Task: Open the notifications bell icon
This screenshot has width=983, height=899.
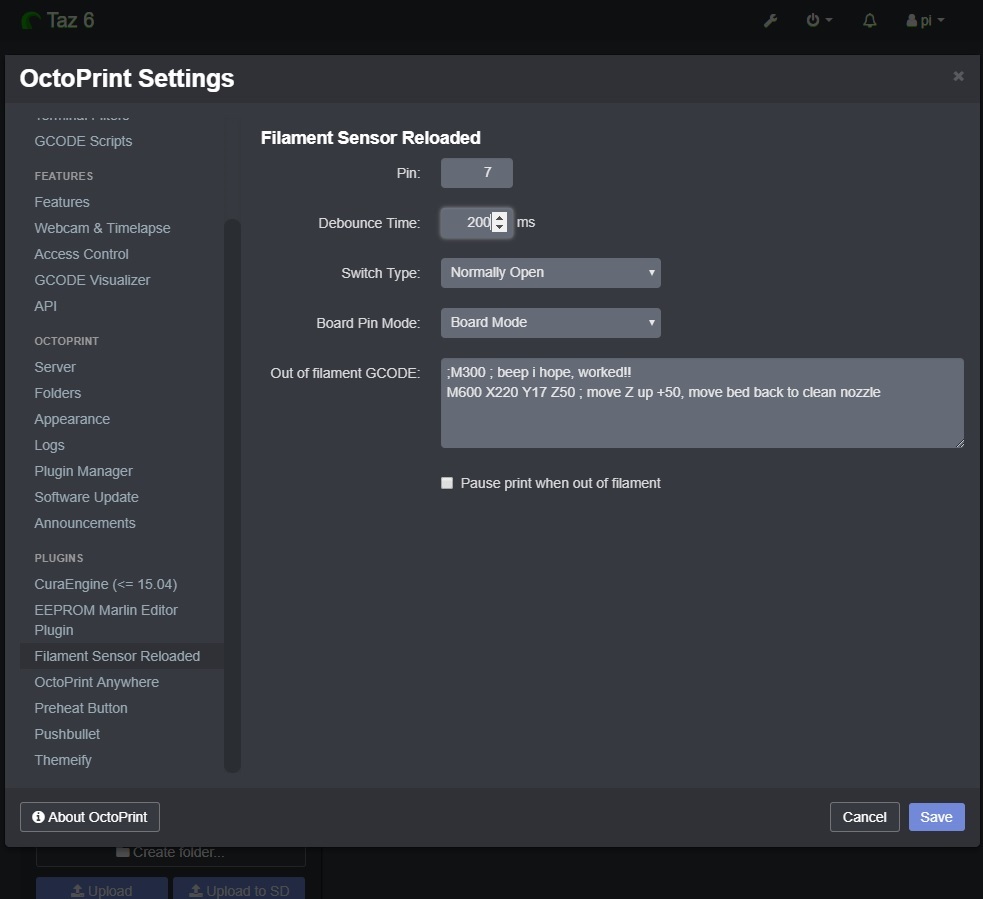Action: 870,21
